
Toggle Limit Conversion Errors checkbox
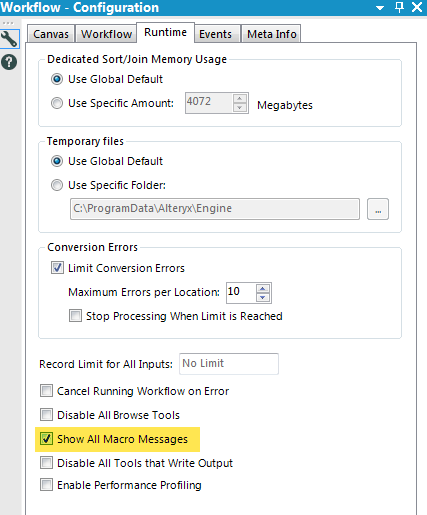click(57, 268)
